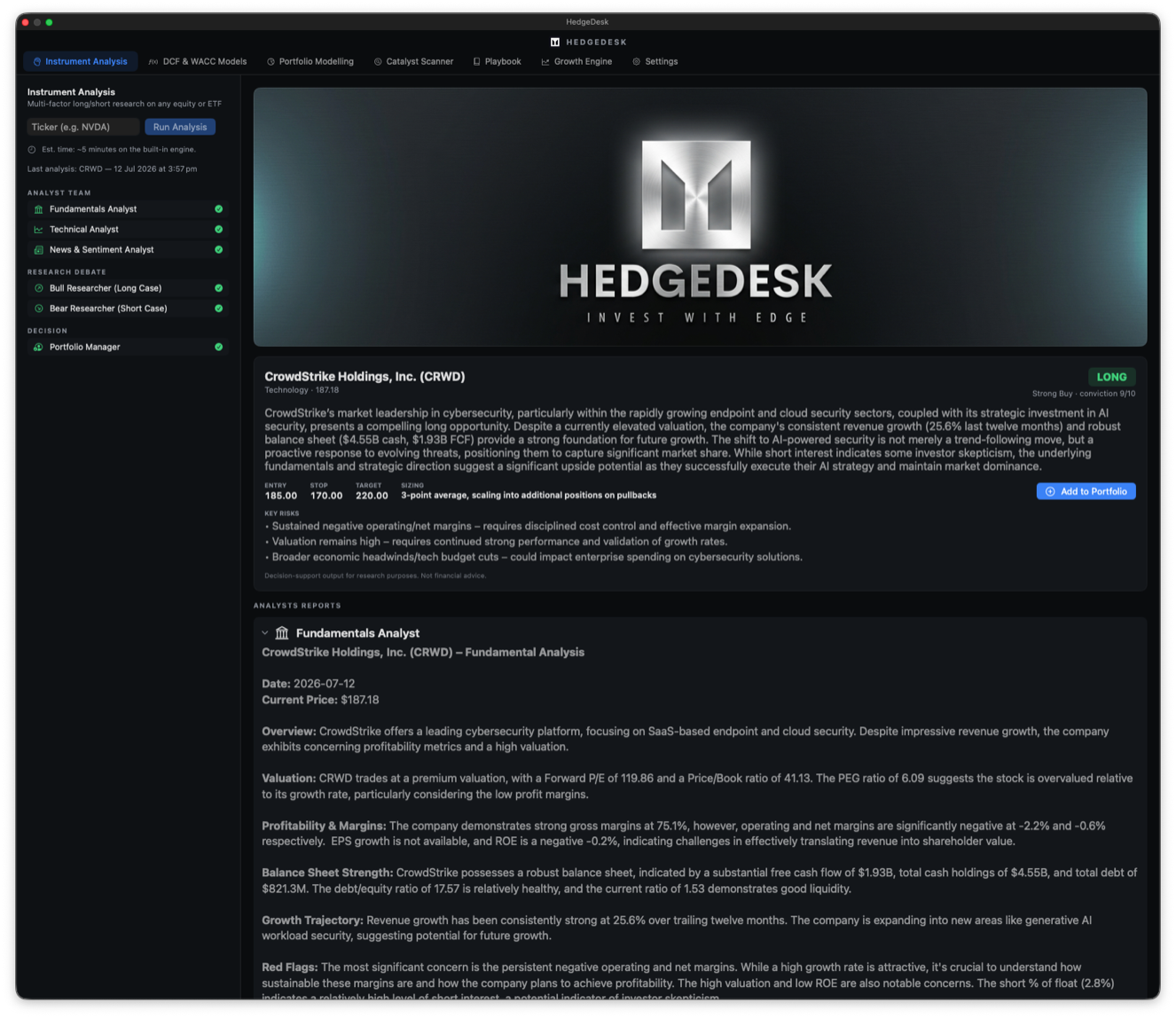Click green check beside Technical Analyst
This screenshot has height=1018, width=1176.
coord(218,230)
